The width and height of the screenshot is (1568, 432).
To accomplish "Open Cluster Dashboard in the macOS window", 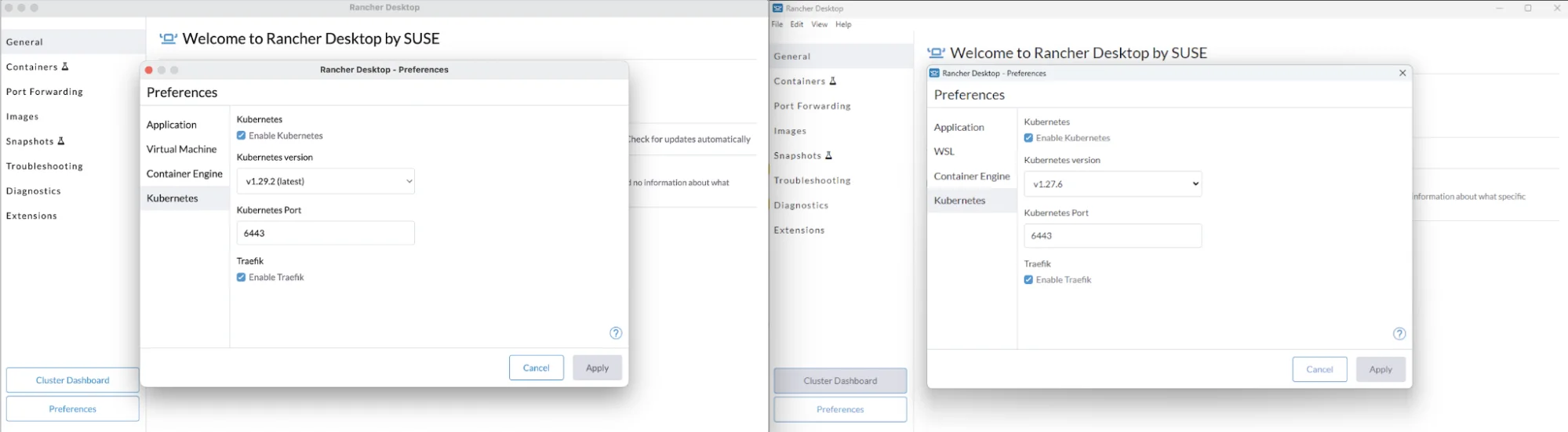I will tap(73, 380).
